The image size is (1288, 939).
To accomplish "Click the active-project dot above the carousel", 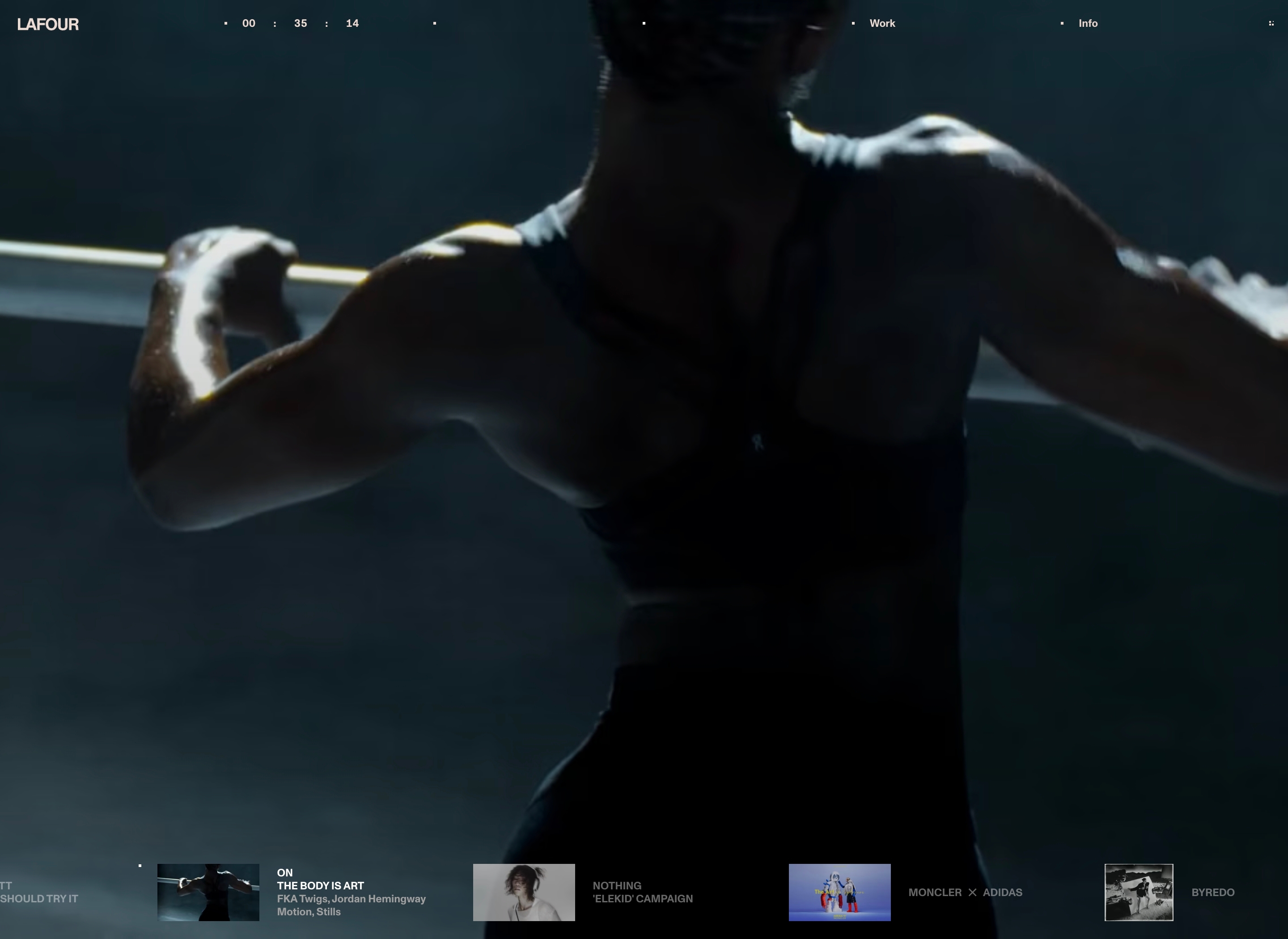I will (140, 866).
